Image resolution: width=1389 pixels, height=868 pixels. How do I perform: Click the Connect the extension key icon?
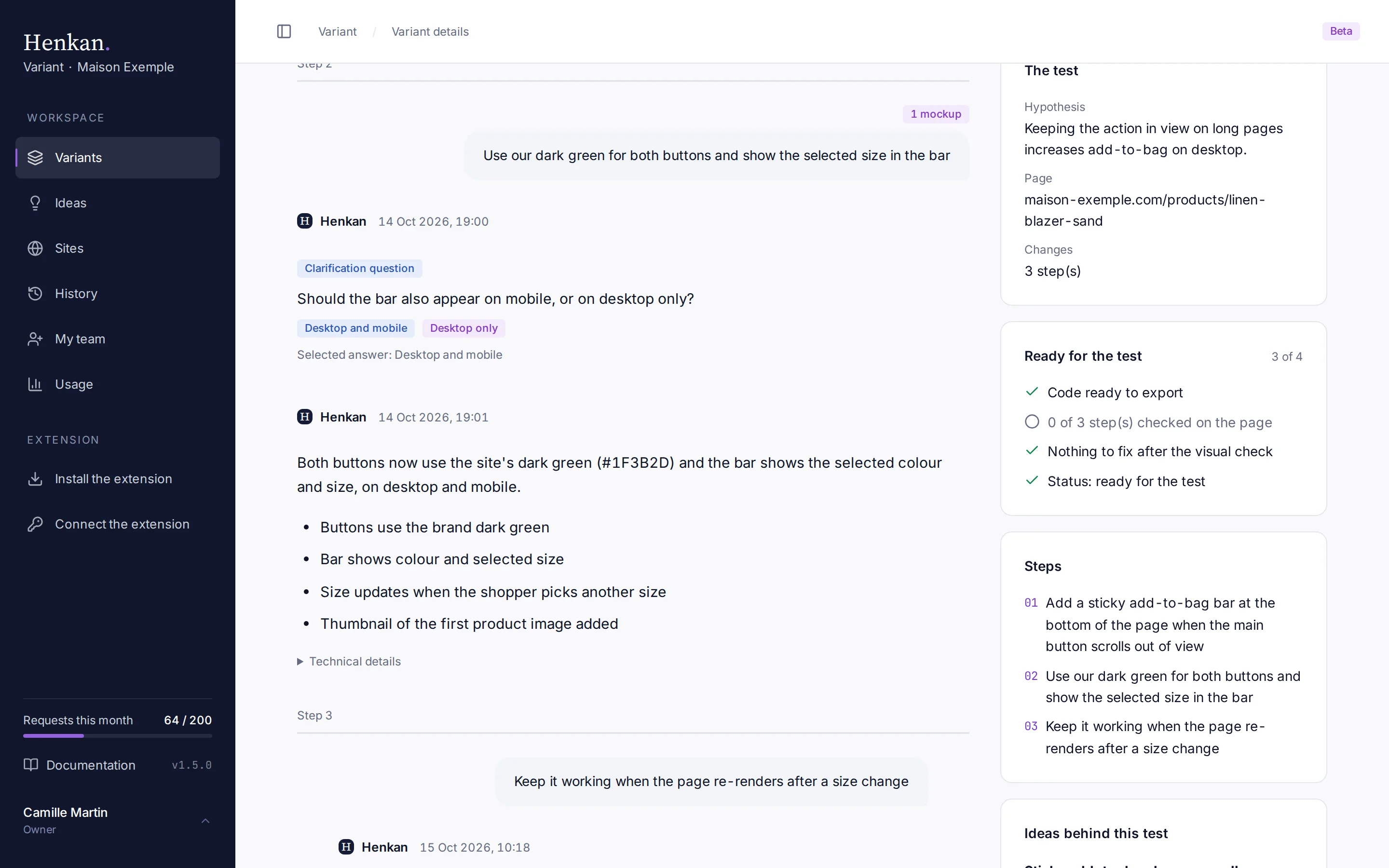click(35, 524)
